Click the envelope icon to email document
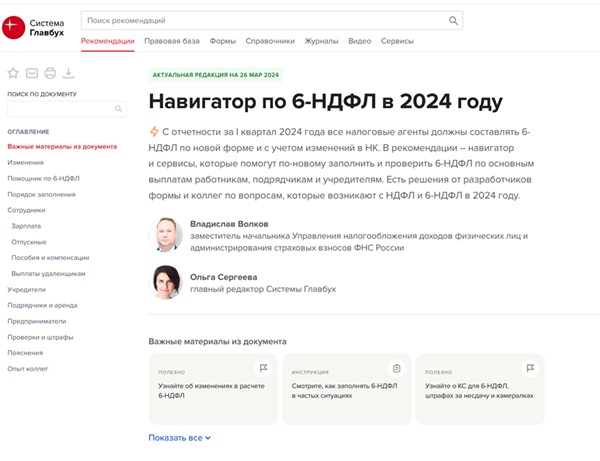The height and width of the screenshot is (461, 600). 32,73
